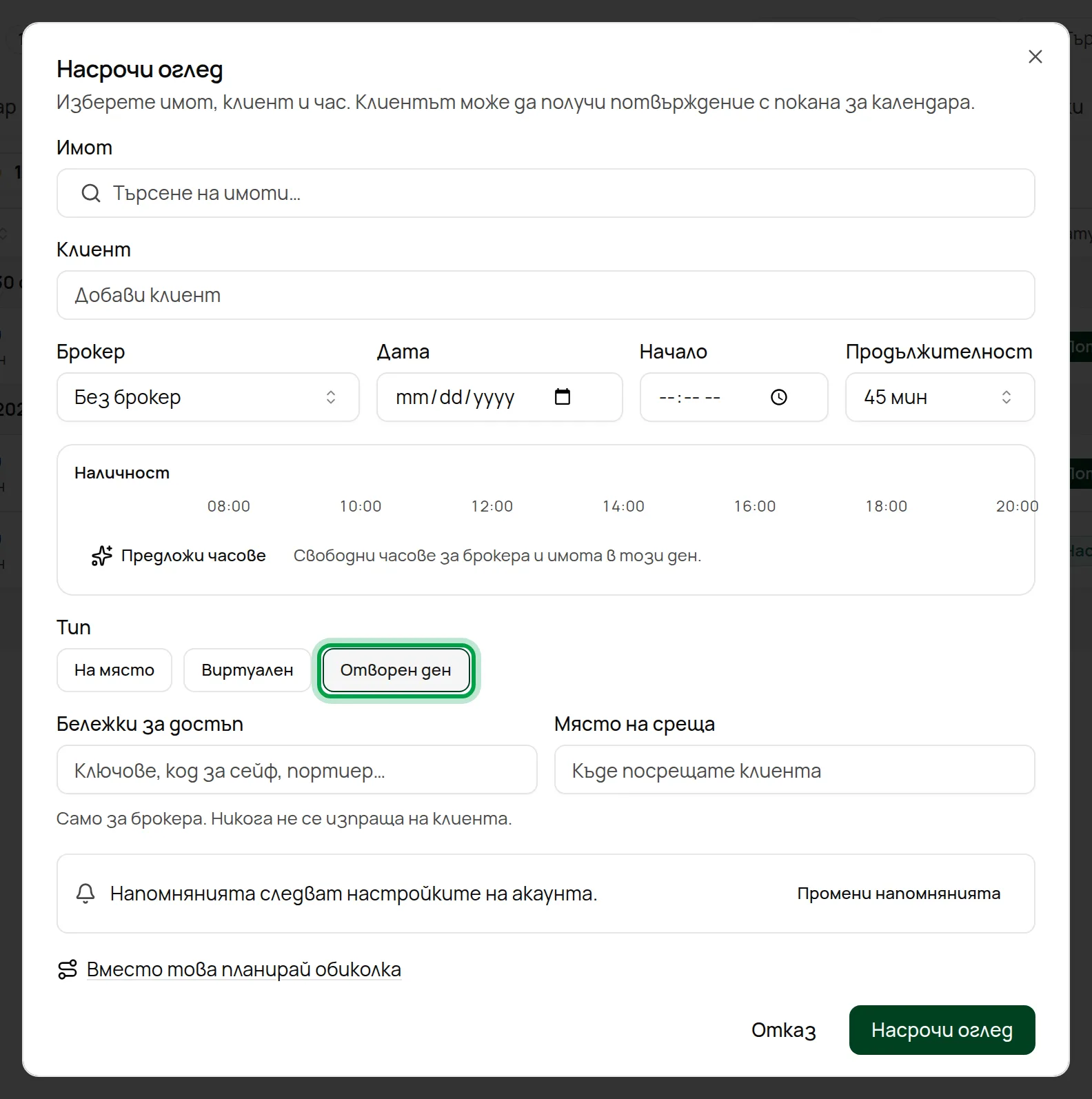Click the 10:00 label on availability timeline
Viewport: 1092px width, 1099px height.
(361, 506)
